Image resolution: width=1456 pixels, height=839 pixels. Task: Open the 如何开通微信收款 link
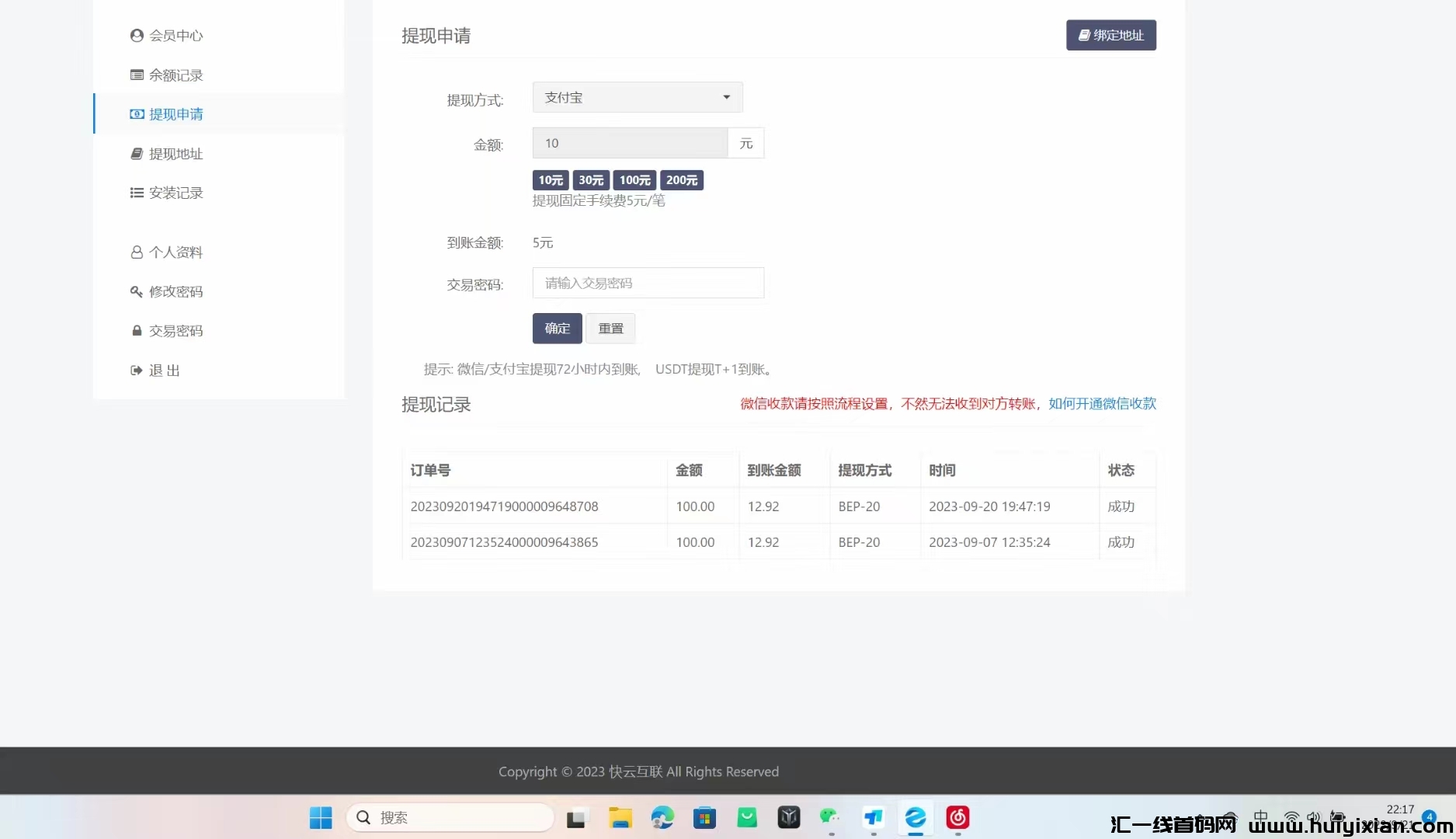[x=1102, y=404]
